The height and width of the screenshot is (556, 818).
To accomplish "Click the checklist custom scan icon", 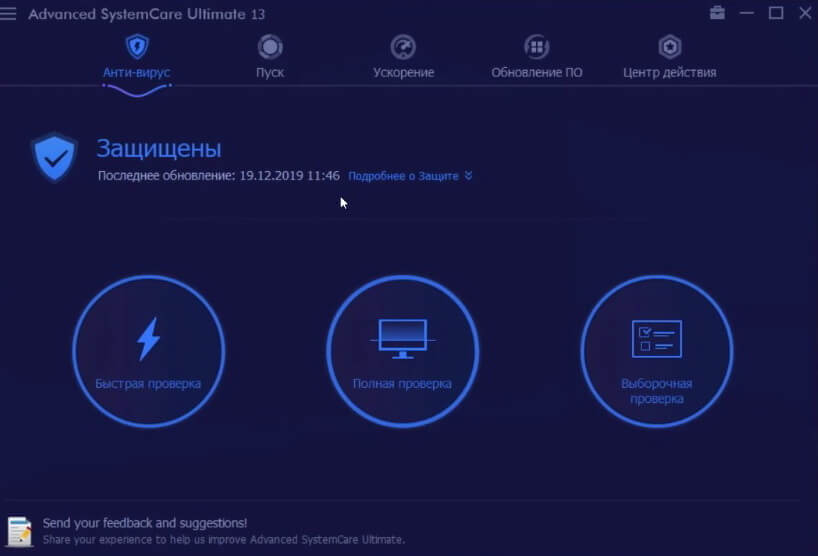I will click(x=657, y=339).
